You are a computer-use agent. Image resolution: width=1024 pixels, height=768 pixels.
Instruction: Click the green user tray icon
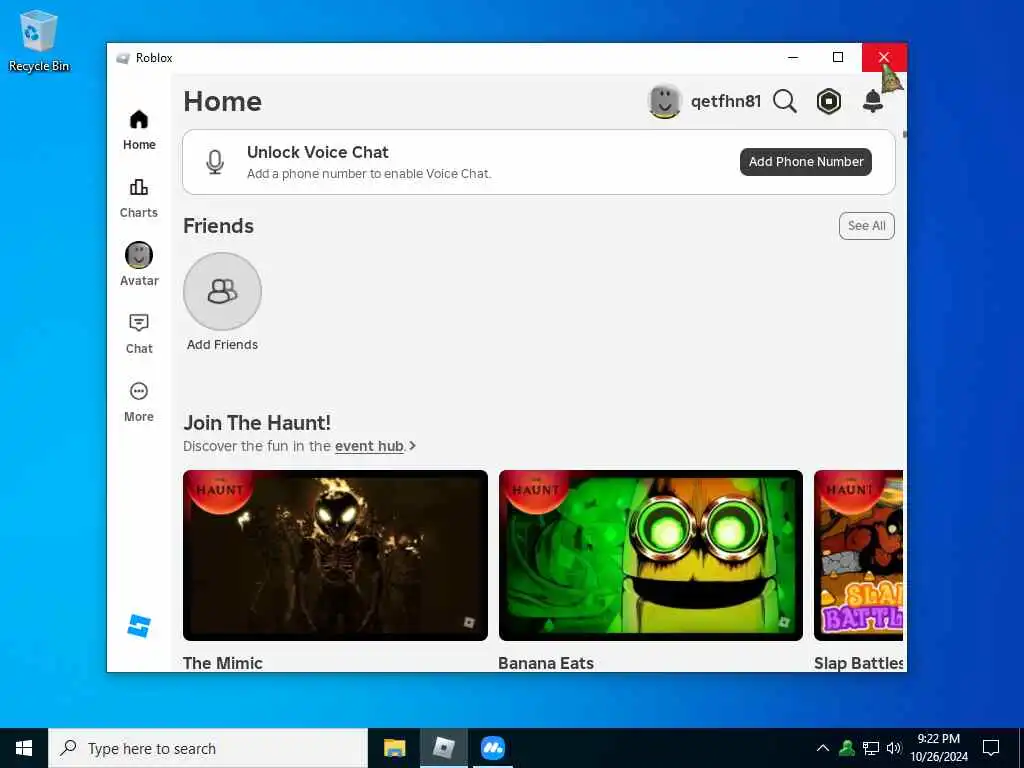(x=847, y=748)
